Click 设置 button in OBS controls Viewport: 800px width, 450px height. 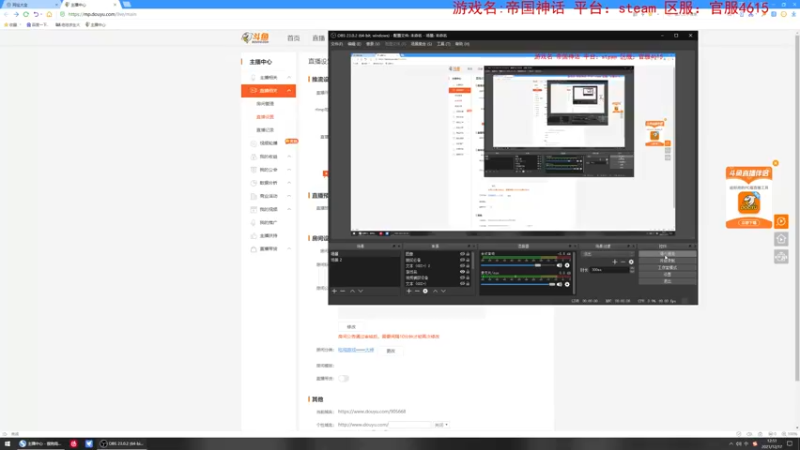pos(667,274)
